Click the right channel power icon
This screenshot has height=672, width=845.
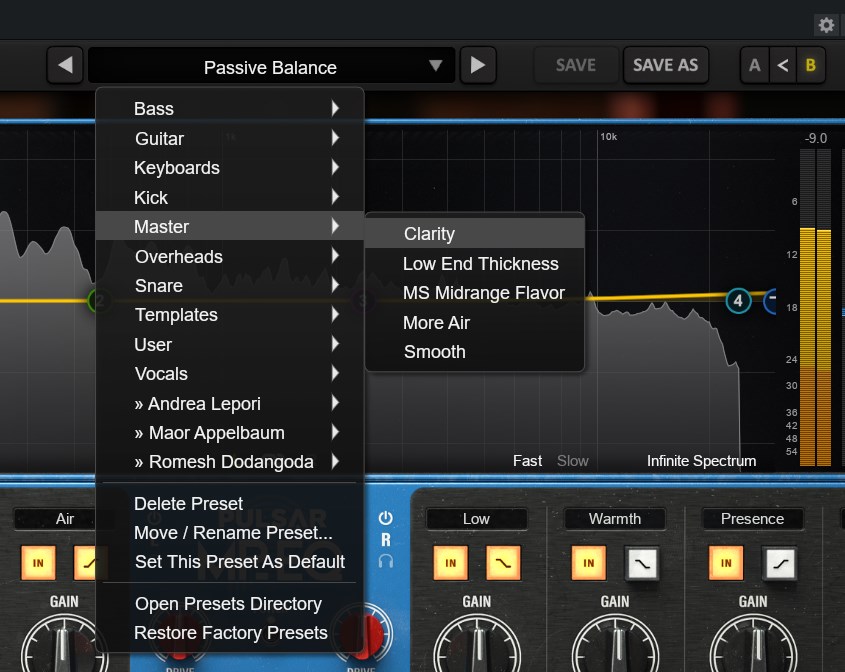click(x=386, y=518)
